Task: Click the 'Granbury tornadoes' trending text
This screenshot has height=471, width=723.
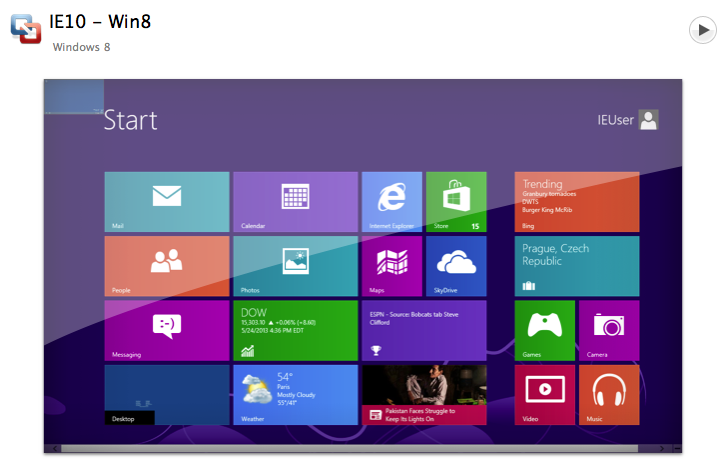Action: click(549, 194)
